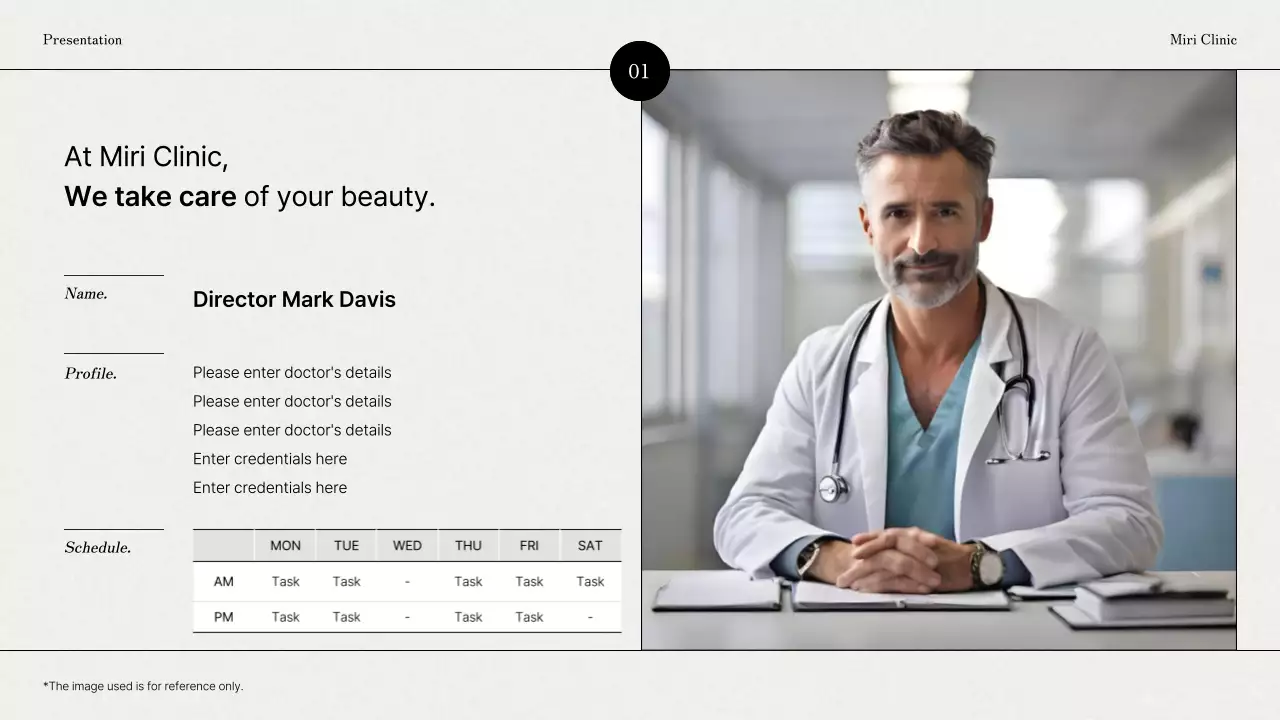This screenshot has width=1280, height=720.
Task: Select the AM row label
Action: (x=224, y=582)
